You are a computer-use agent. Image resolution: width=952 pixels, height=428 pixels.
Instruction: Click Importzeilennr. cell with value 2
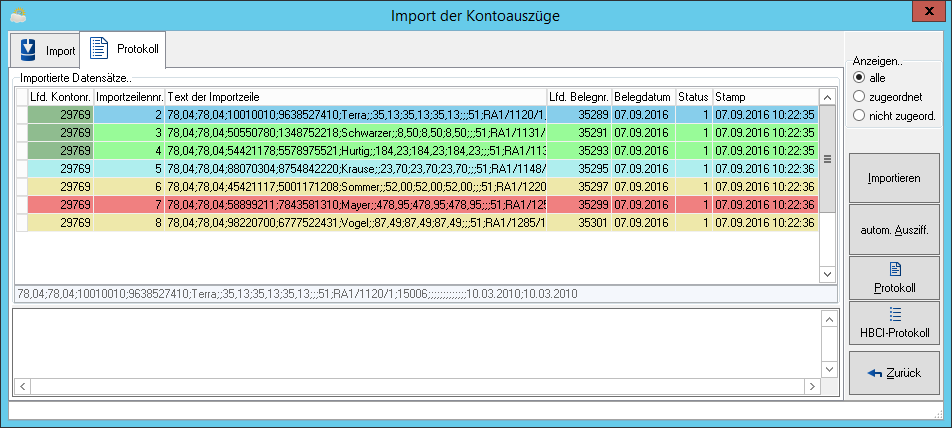(x=129, y=114)
